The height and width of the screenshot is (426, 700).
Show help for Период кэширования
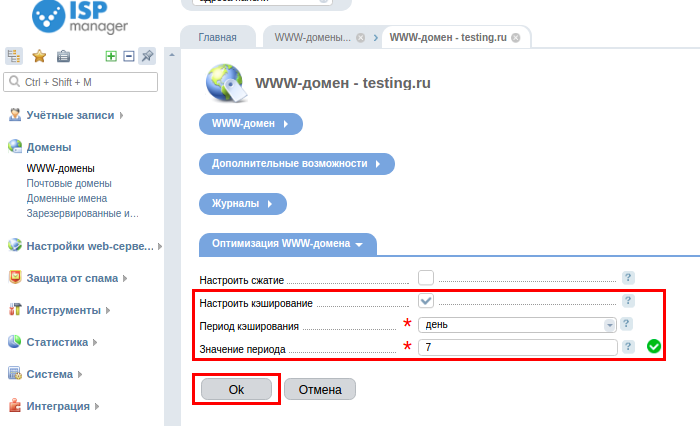[x=626, y=324]
